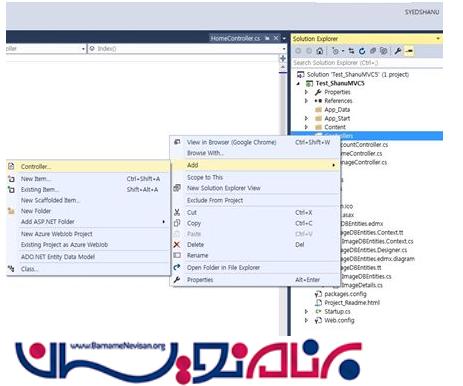Expand the References node

click(306, 101)
